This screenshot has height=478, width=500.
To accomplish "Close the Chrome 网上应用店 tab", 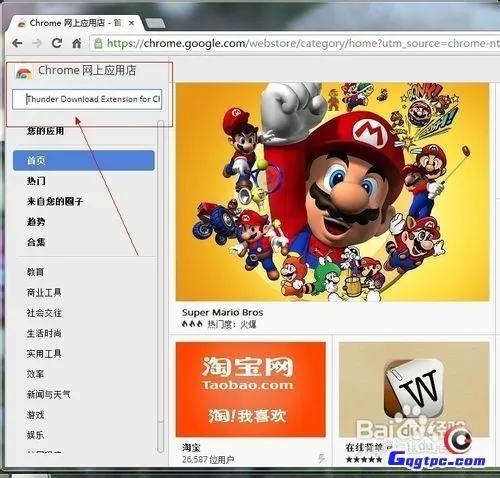I will point(131,23).
